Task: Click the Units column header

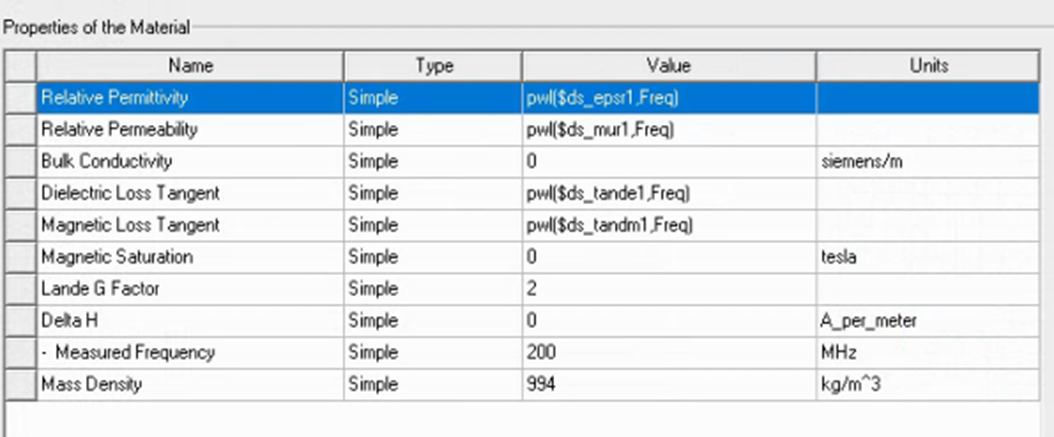Action: (x=929, y=66)
